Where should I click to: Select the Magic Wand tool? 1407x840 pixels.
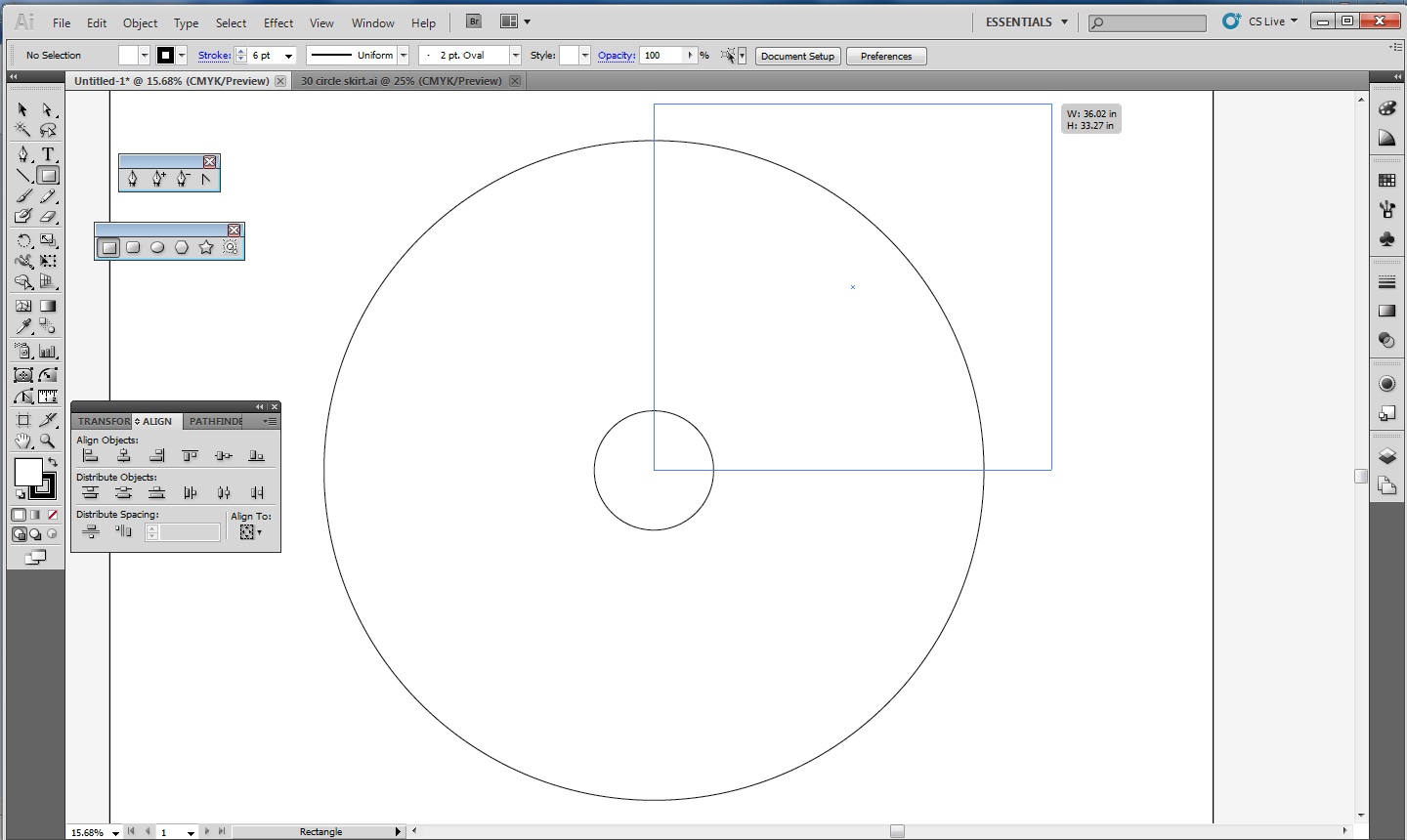[x=23, y=130]
